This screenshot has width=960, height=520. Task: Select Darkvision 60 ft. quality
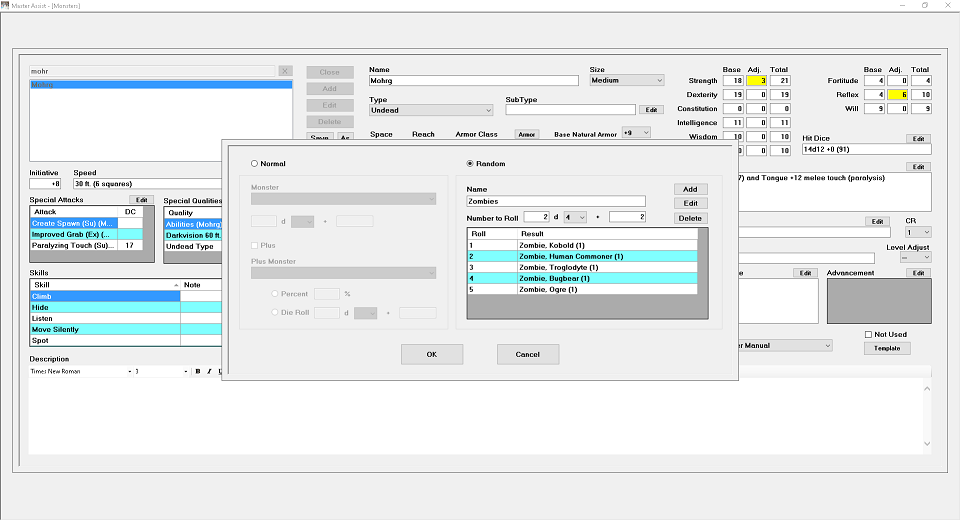click(x=193, y=235)
